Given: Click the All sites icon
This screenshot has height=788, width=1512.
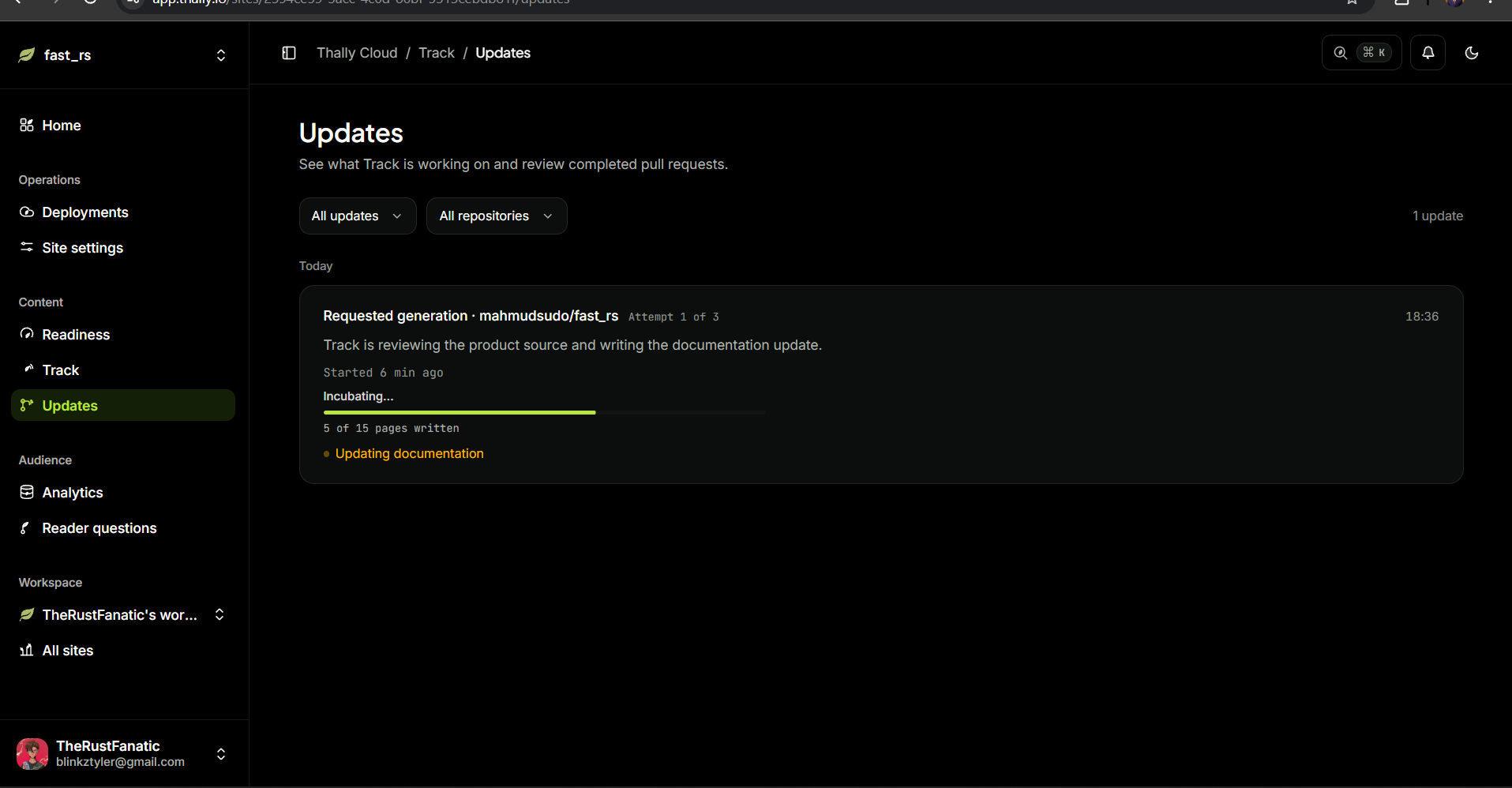Looking at the screenshot, I should pyautogui.click(x=27, y=650).
